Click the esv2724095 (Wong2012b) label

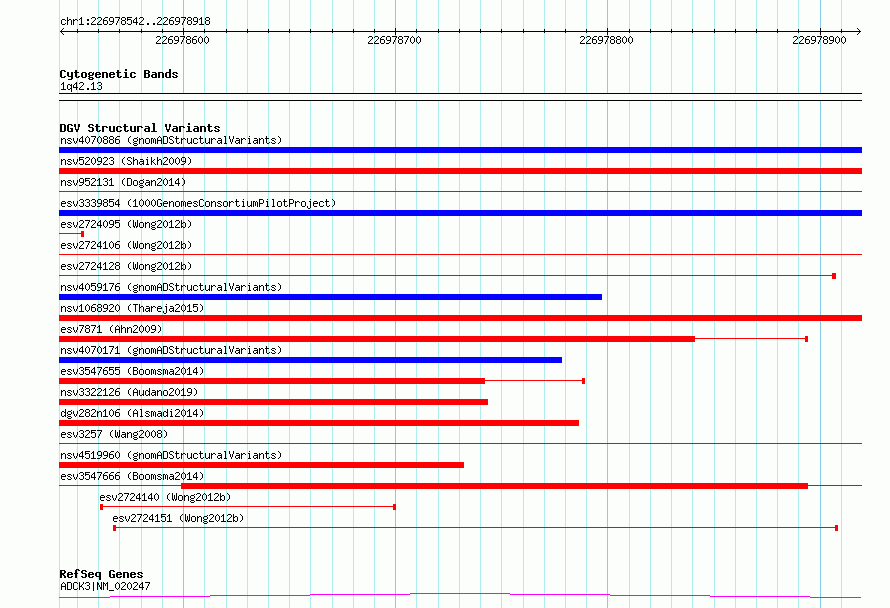click(126, 224)
